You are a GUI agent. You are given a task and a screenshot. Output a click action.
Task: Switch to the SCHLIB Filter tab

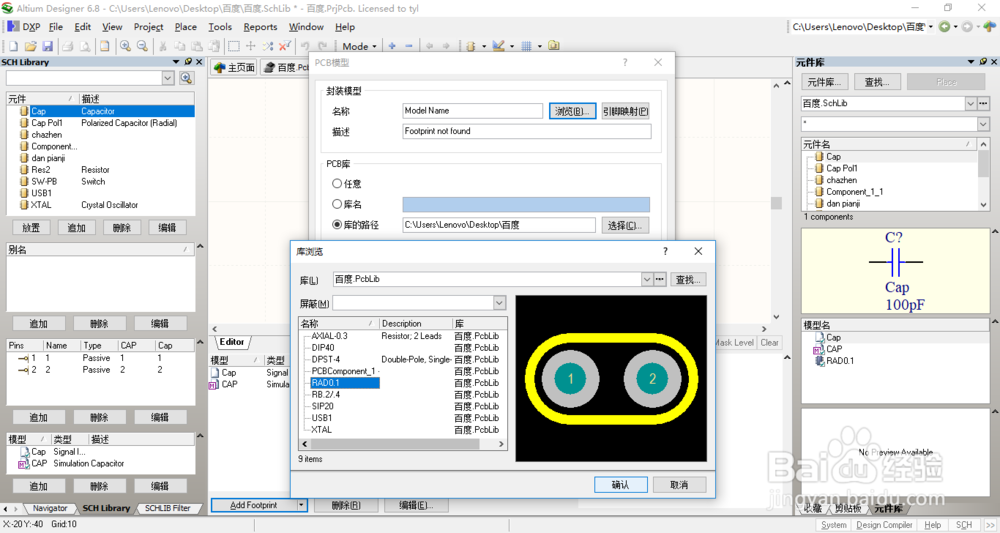point(168,508)
